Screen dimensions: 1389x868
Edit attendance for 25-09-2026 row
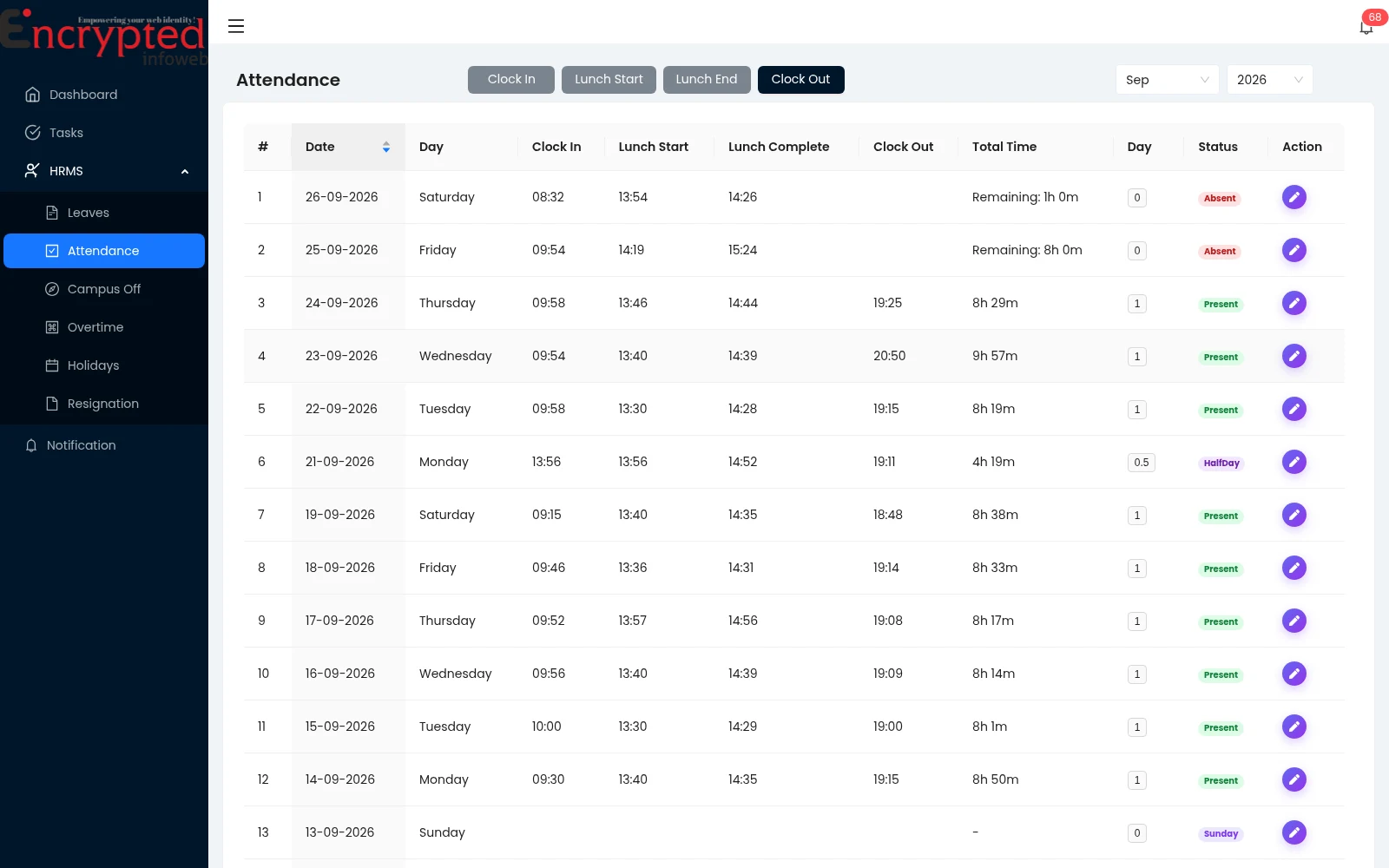click(x=1294, y=250)
